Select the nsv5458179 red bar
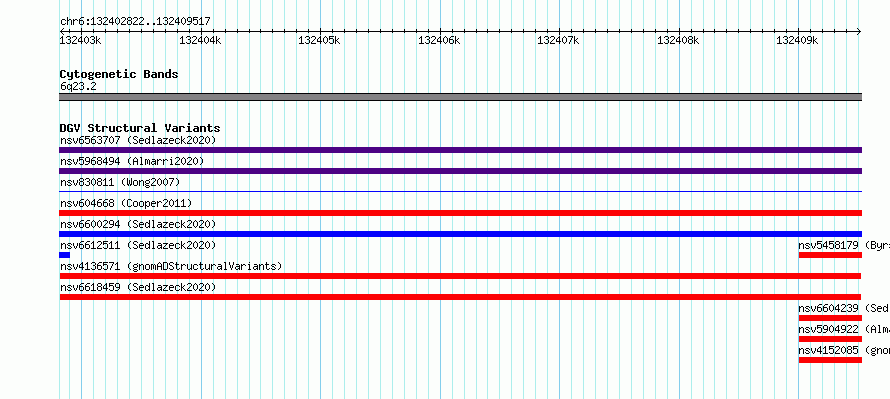890x399 pixels. coord(830,255)
